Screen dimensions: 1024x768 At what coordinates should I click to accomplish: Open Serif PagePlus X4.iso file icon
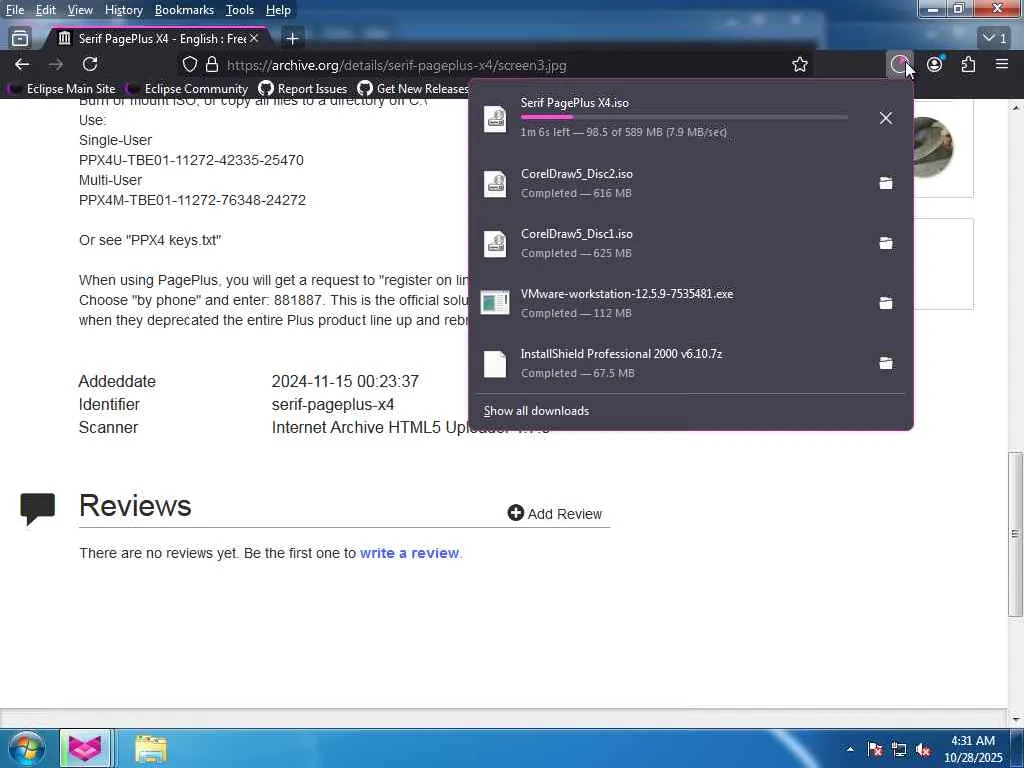tap(495, 119)
